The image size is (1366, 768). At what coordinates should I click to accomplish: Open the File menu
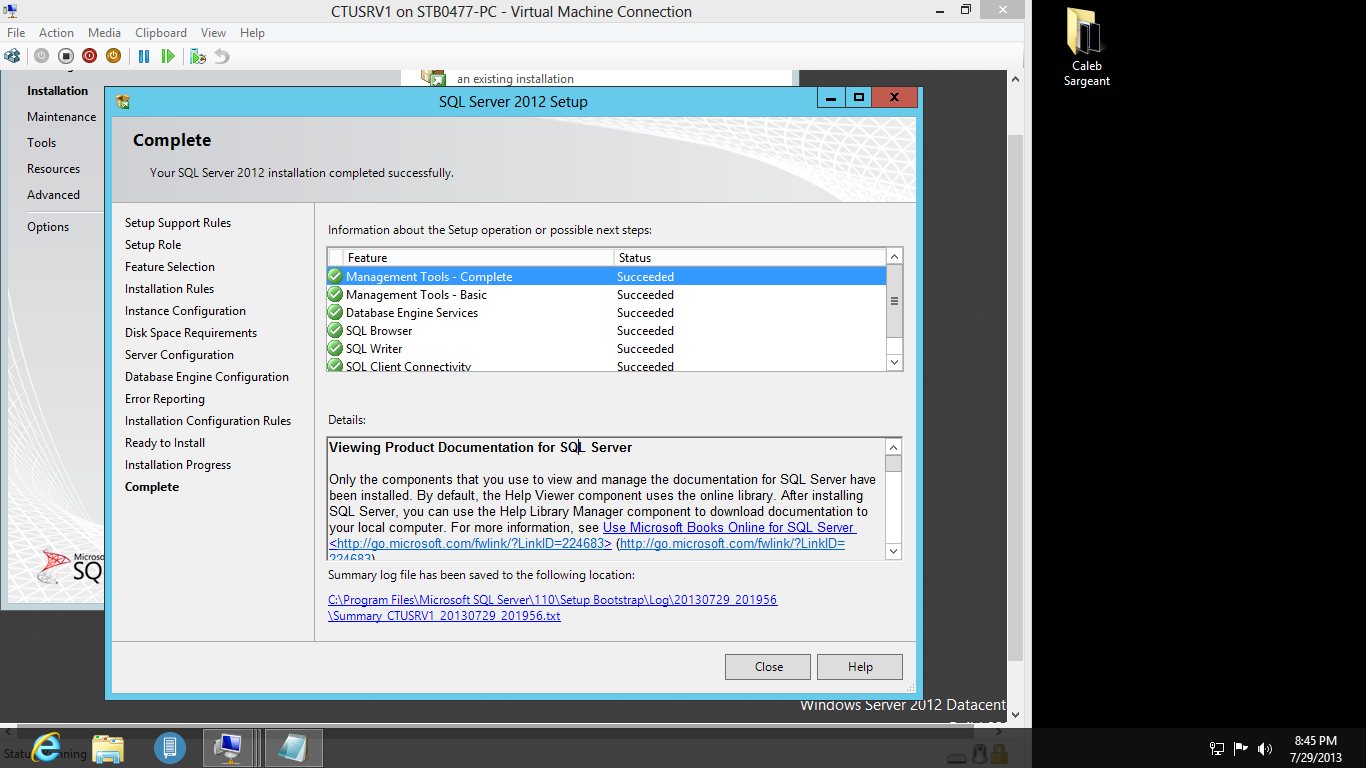(16, 33)
